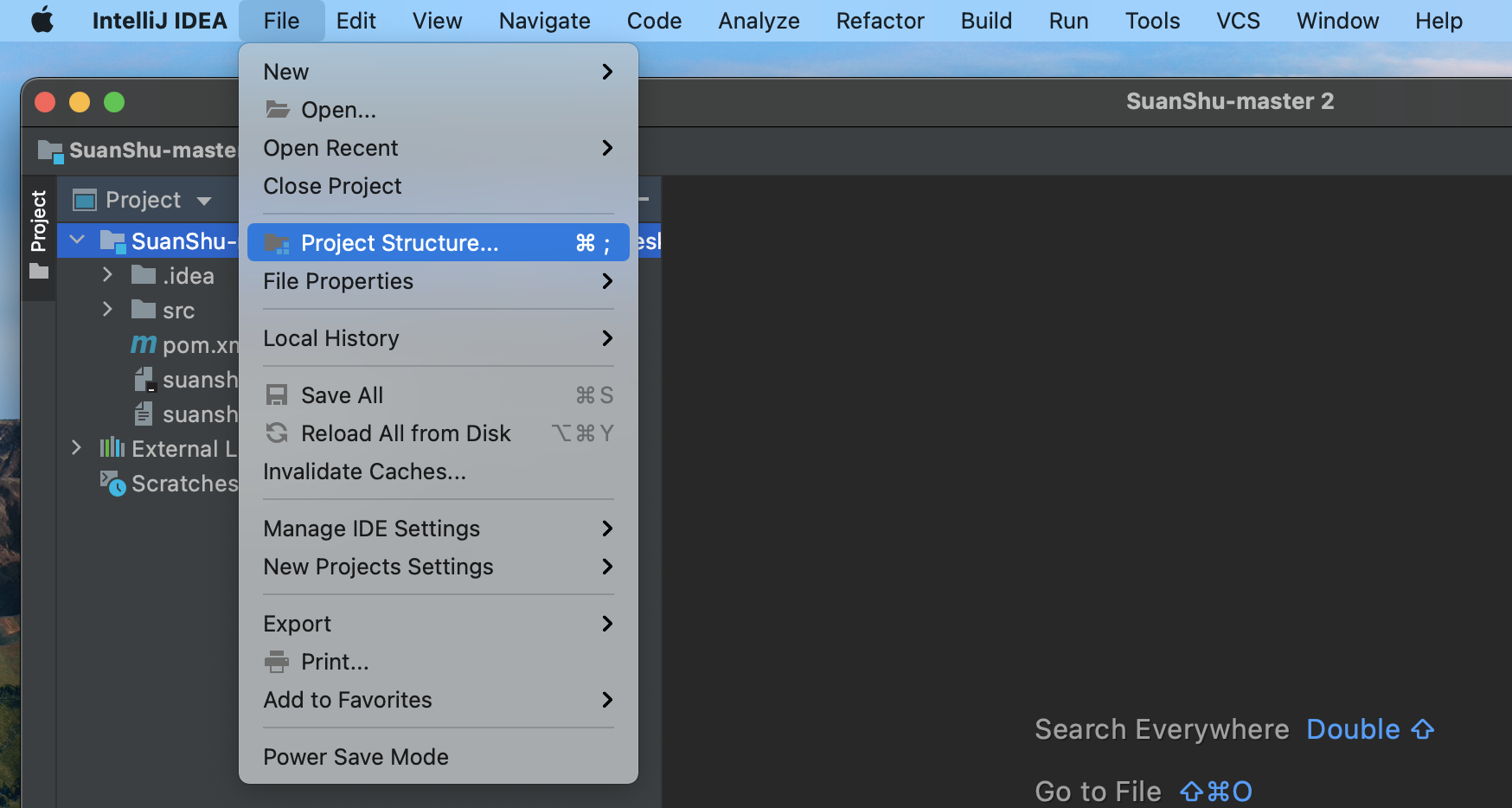Click the Reload All from Disk icon

coord(277,433)
